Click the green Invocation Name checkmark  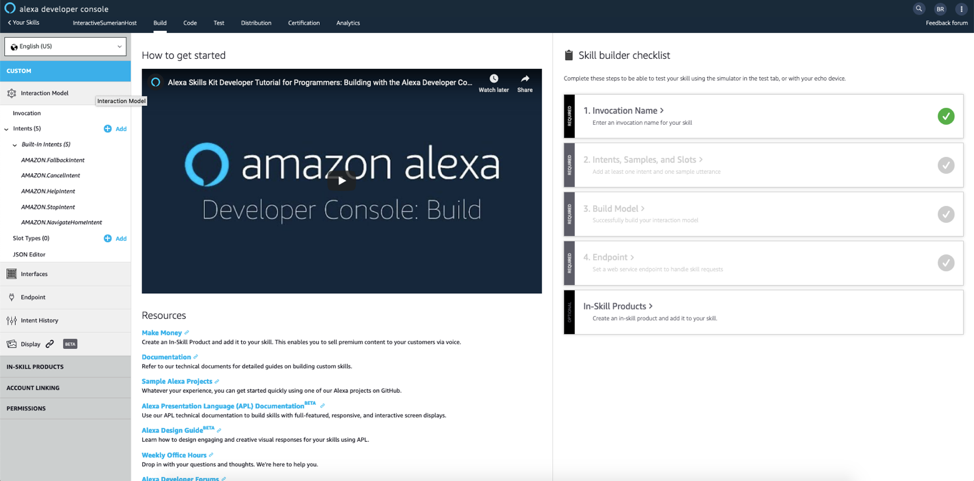point(946,116)
